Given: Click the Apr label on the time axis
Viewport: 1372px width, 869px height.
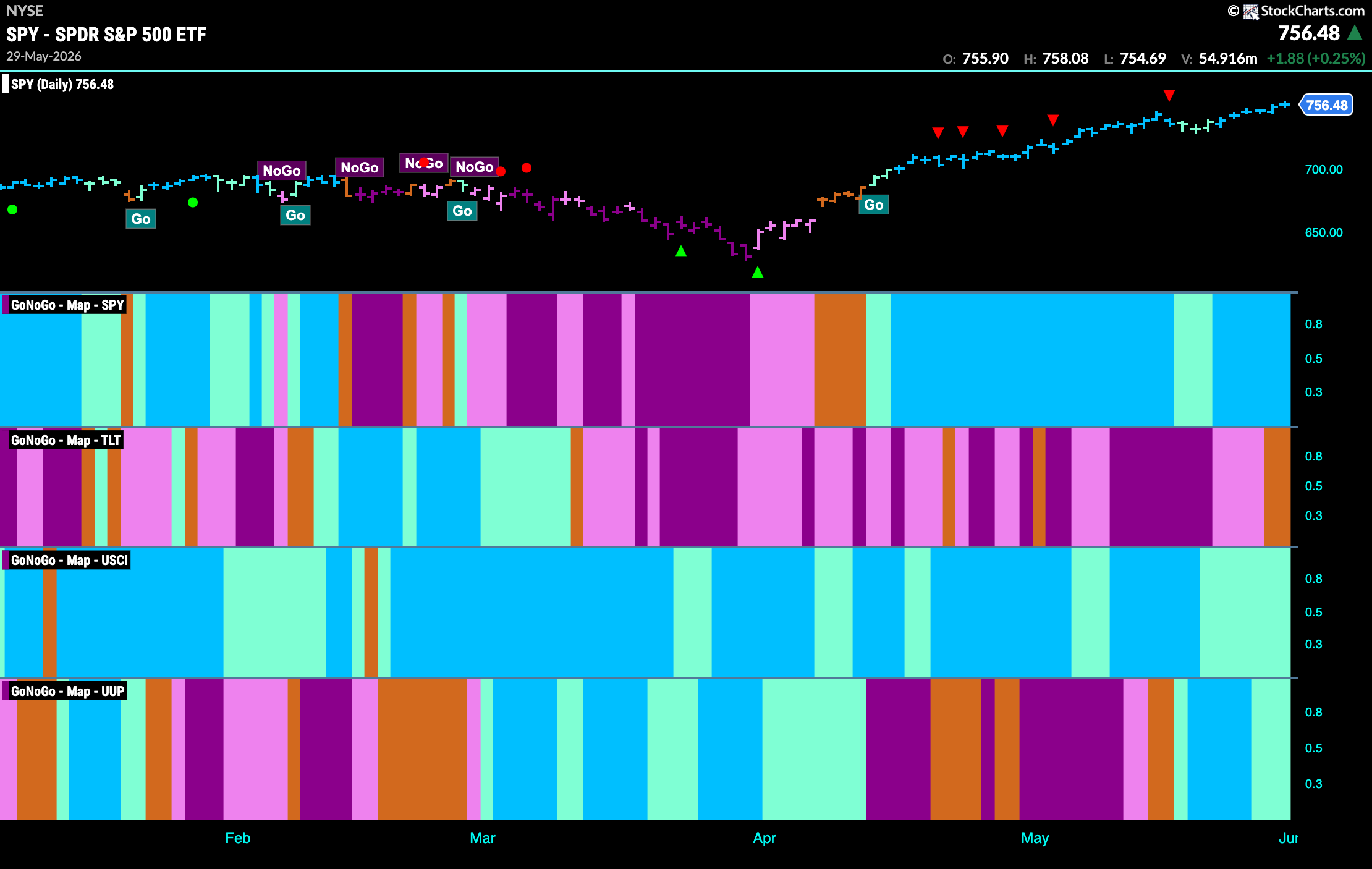Looking at the screenshot, I should (764, 838).
